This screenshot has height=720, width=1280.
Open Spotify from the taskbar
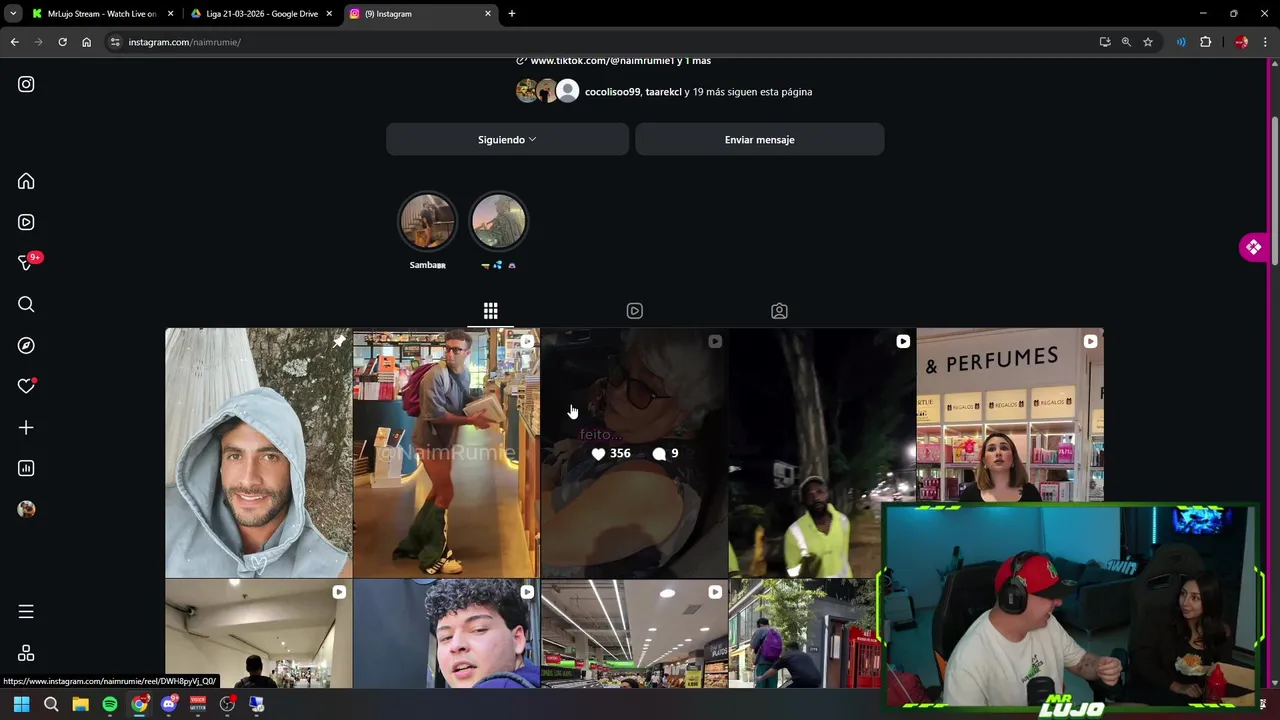point(110,704)
